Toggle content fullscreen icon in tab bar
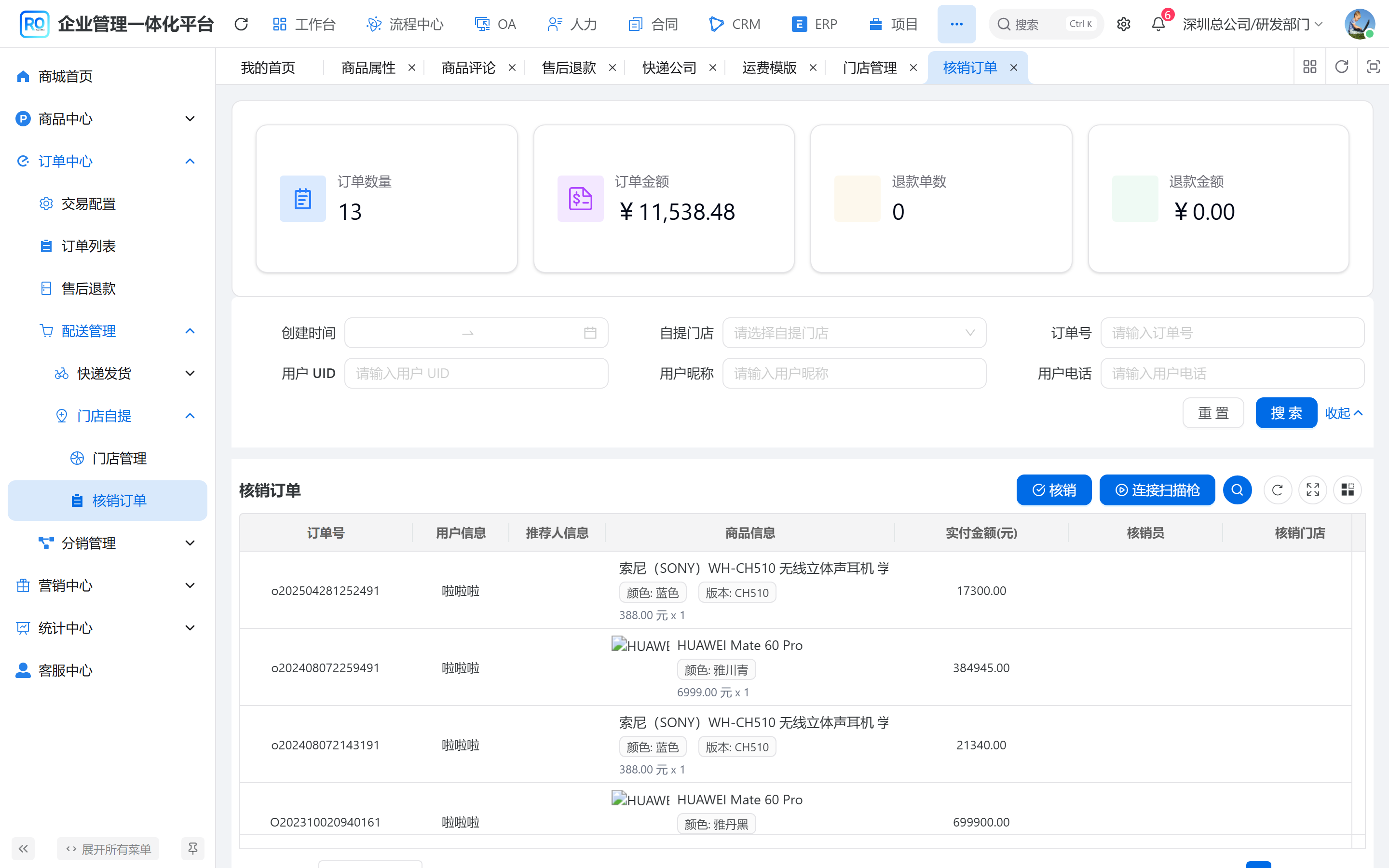 tap(1373, 67)
